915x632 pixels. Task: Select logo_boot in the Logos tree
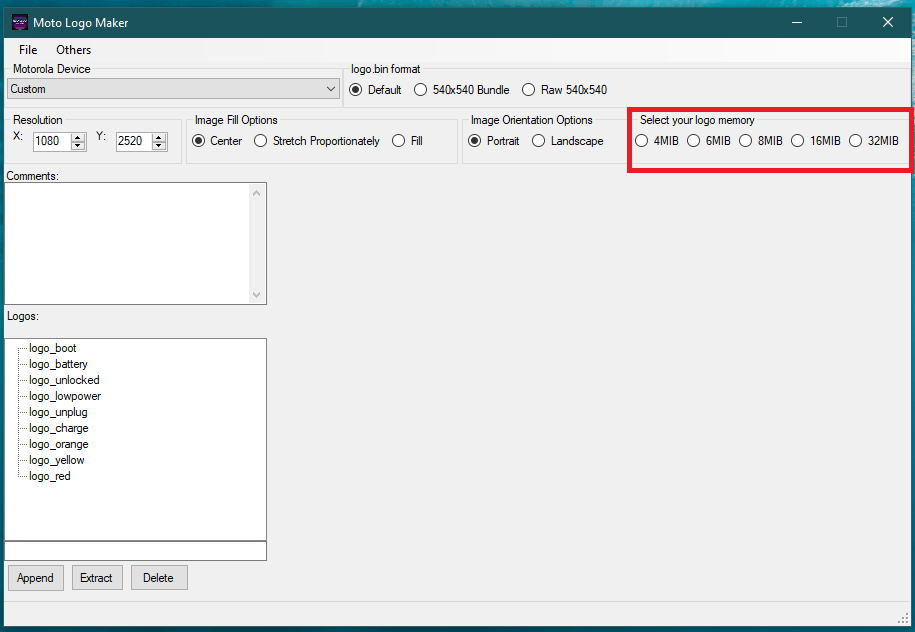(53, 348)
